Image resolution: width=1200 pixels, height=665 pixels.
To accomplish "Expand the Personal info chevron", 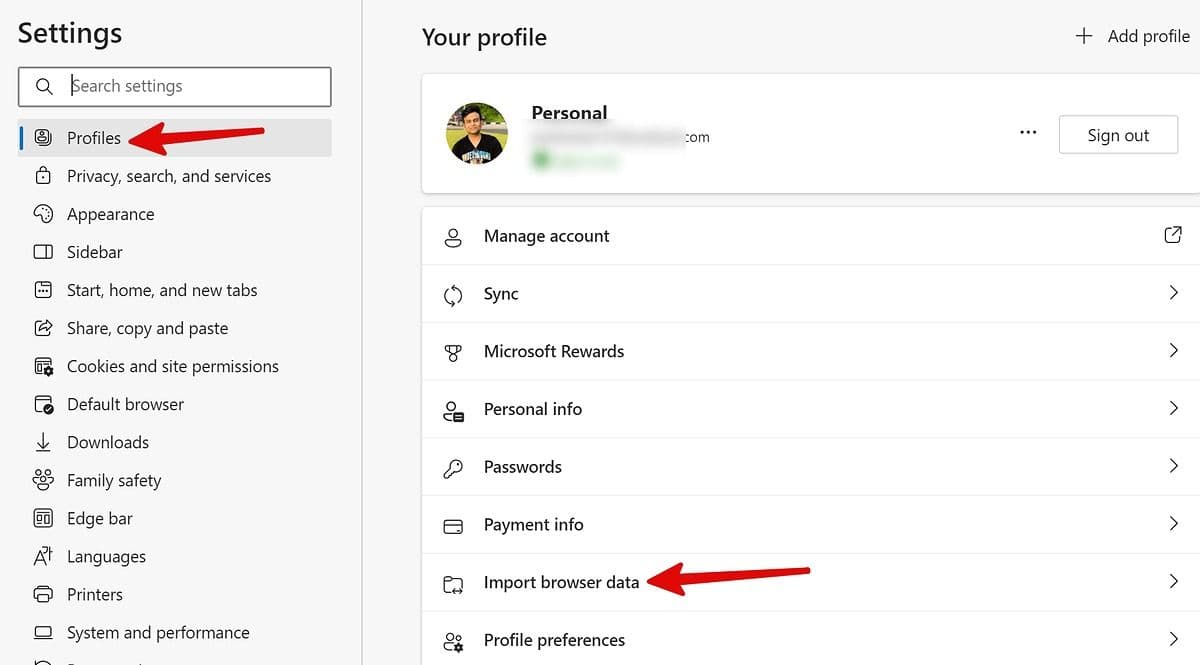I will tap(1173, 409).
